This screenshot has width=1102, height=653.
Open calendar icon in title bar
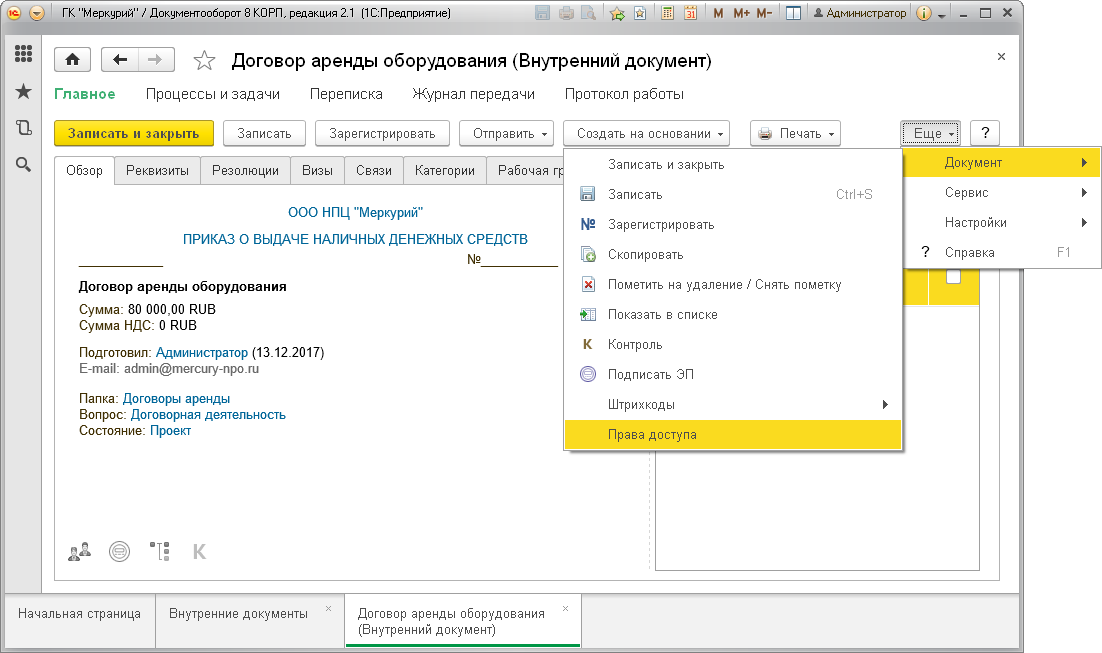(690, 13)
